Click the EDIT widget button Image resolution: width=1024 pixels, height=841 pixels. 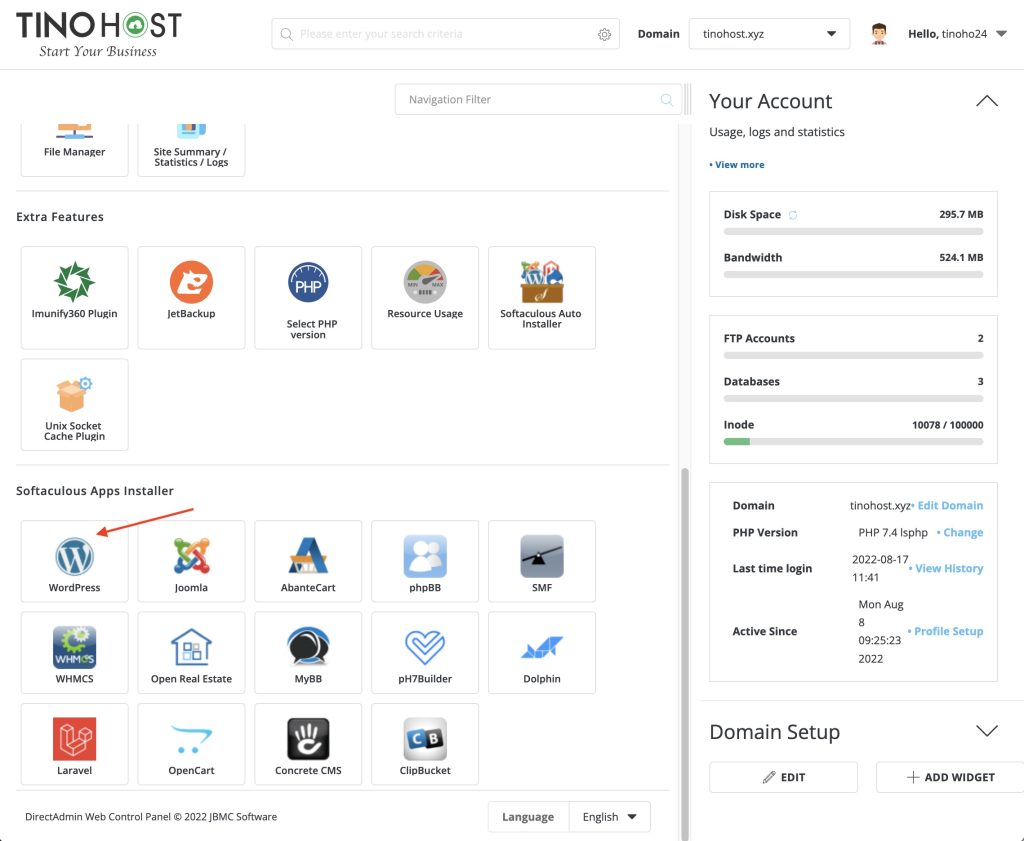pos(784,777)
